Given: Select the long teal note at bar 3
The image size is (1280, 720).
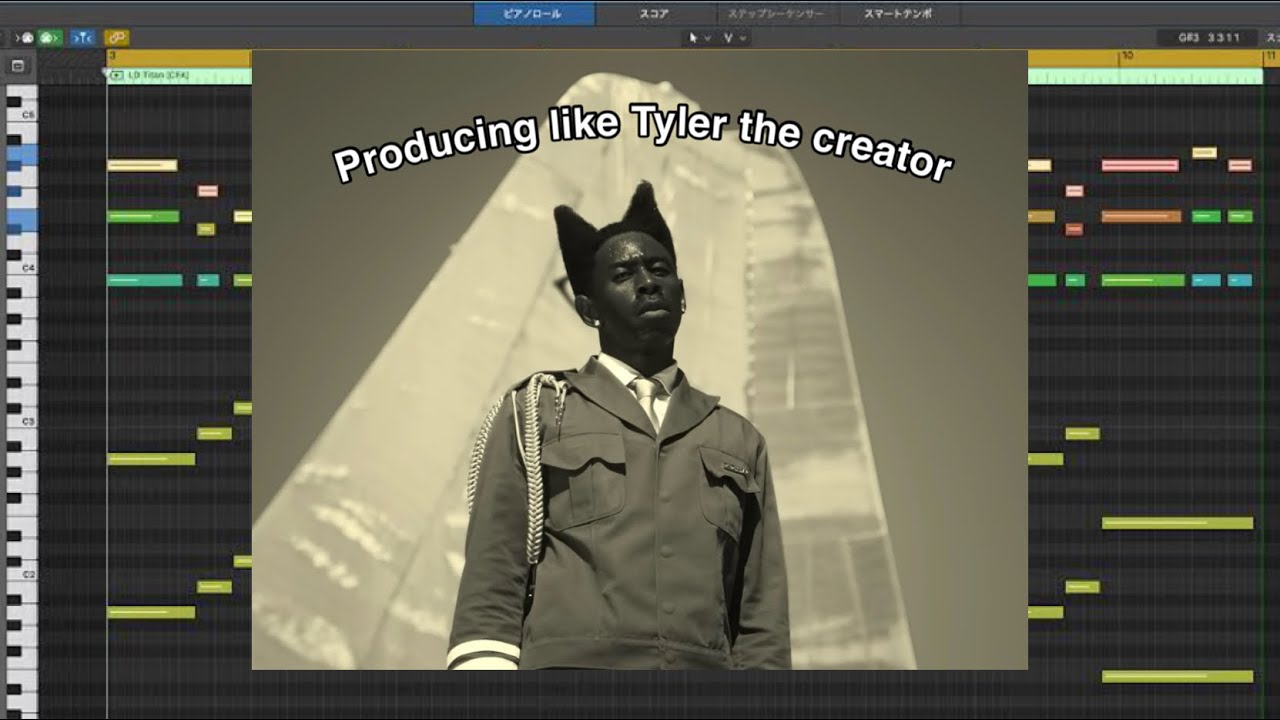Looking at the screenshot, I should click(145, 280).
